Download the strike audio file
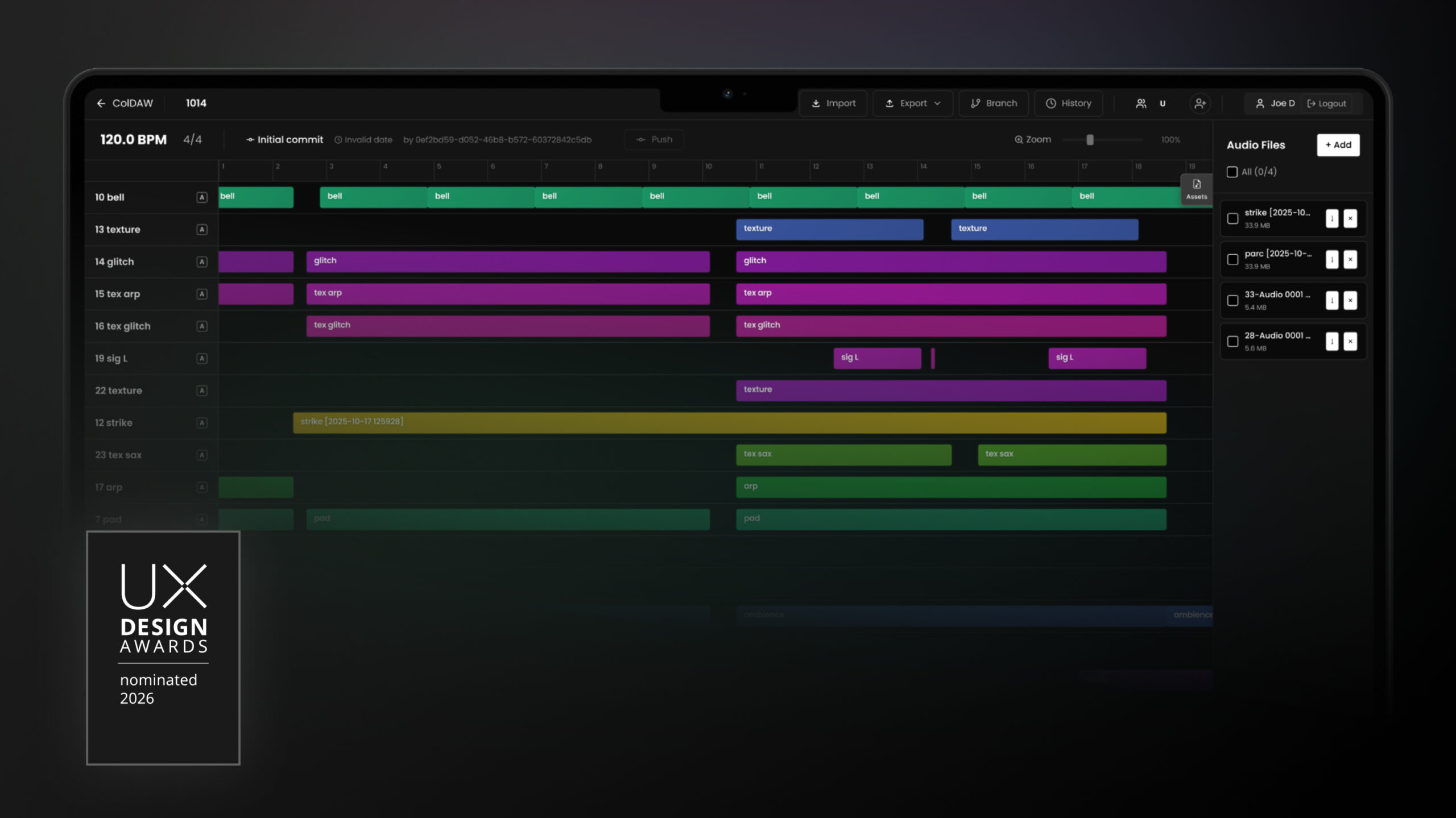 (1332, 218)
